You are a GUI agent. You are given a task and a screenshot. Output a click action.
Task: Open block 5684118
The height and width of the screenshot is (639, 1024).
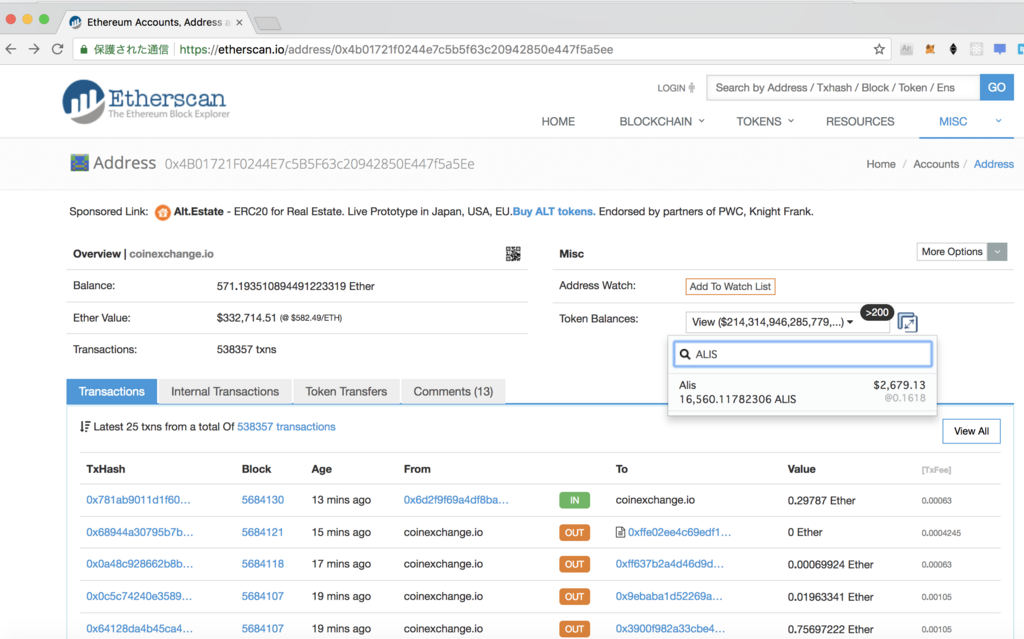tap(263, 564)
